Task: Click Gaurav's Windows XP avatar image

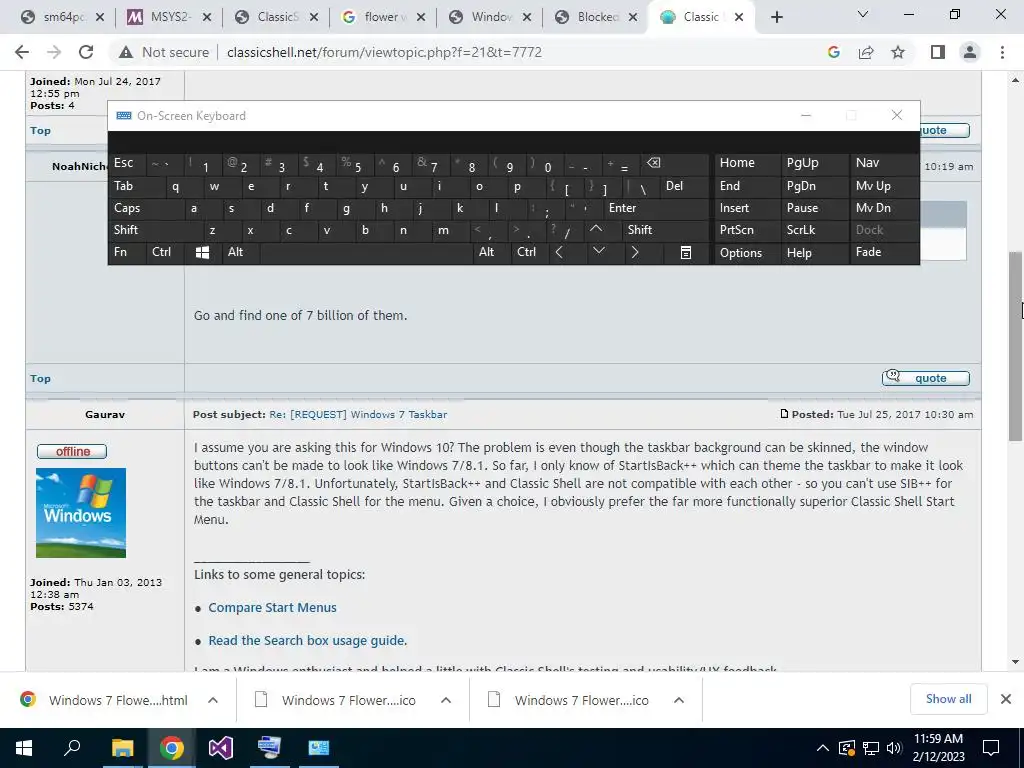Action: (x=81, y=513)
